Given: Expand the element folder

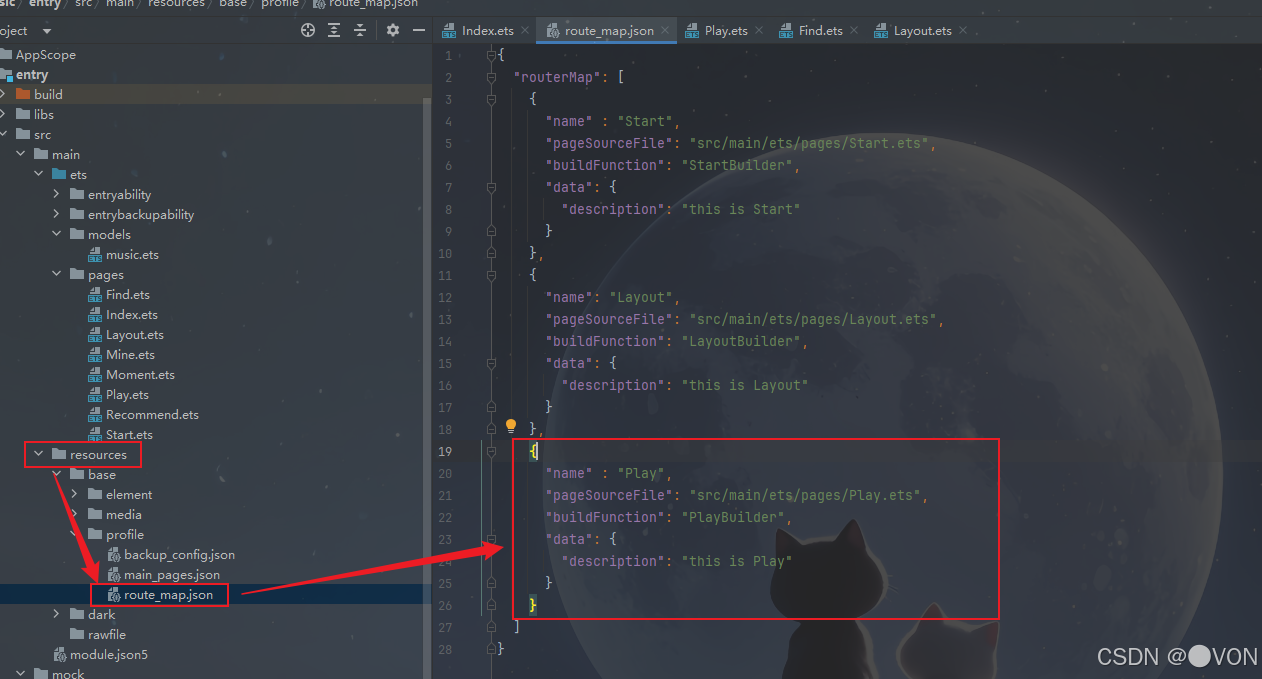Looking at the screenshot, I should pos(75,494).
